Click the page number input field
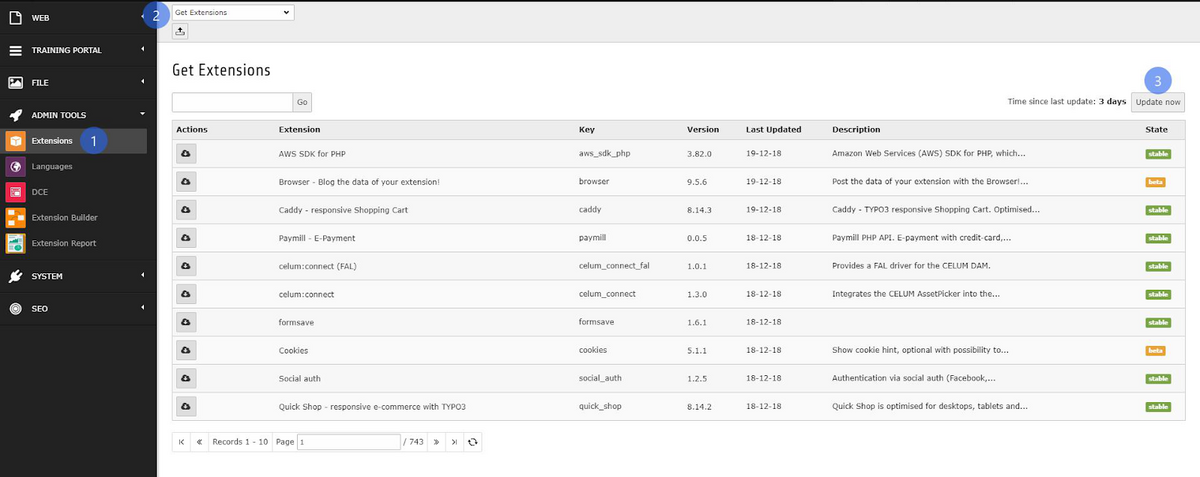1200x477 pixels. pyautogui.click(x=348, y=441)
